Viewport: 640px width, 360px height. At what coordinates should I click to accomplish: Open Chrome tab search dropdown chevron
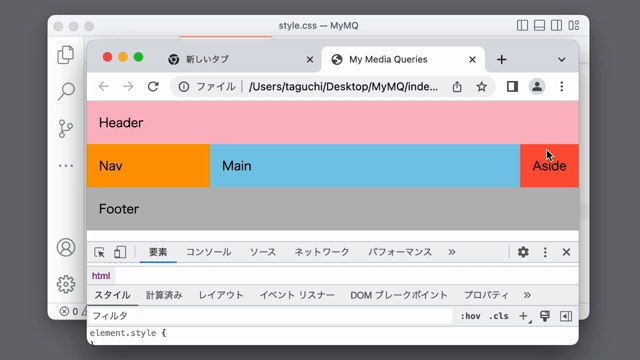click(x=562, y=60)
